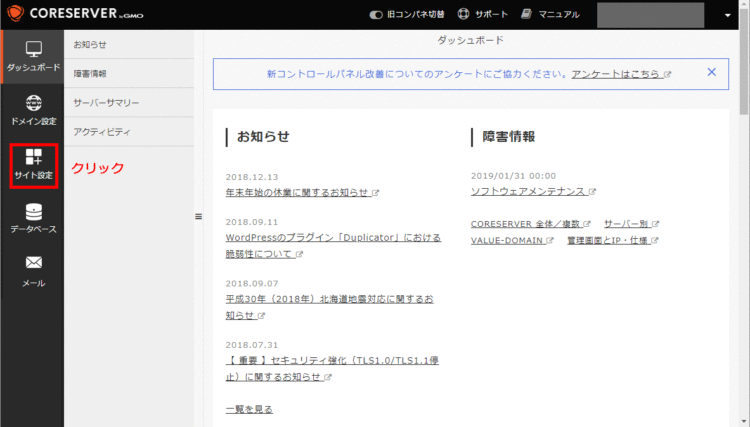Select サーバーサマリー in the submenu
Screen dimensions: 750x427
[106, 103]
